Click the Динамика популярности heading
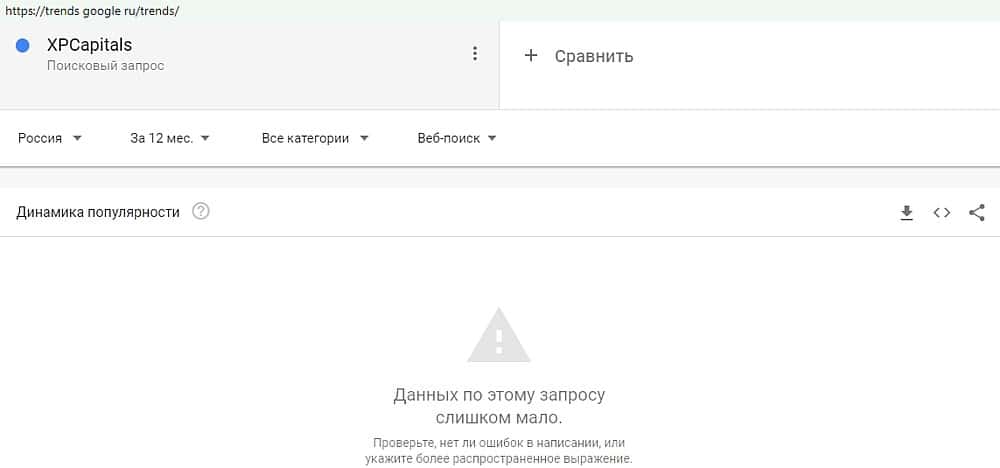Viewport: 1000px width, 468px height. pos(98,212)
